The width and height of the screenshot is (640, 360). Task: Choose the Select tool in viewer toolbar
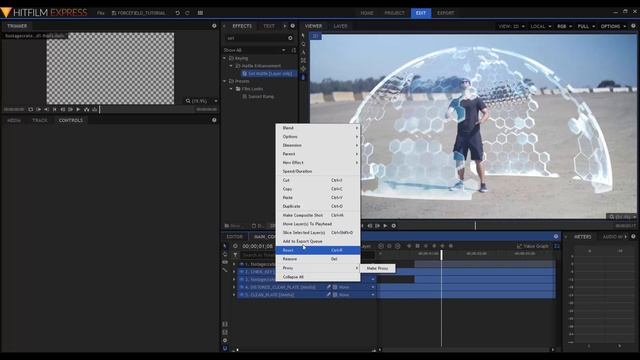[x=303, y=36]
